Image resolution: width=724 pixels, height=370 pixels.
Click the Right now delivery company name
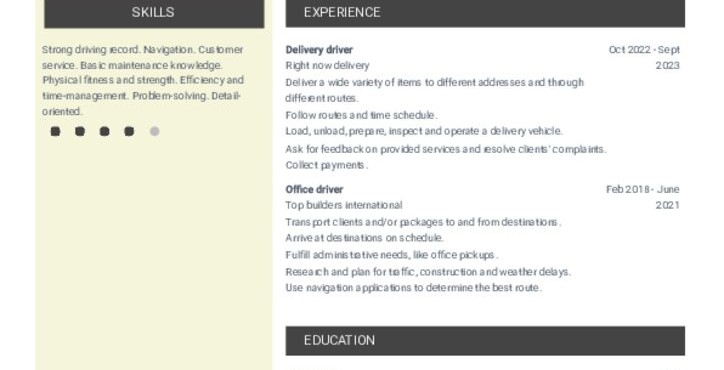[327, 66]
